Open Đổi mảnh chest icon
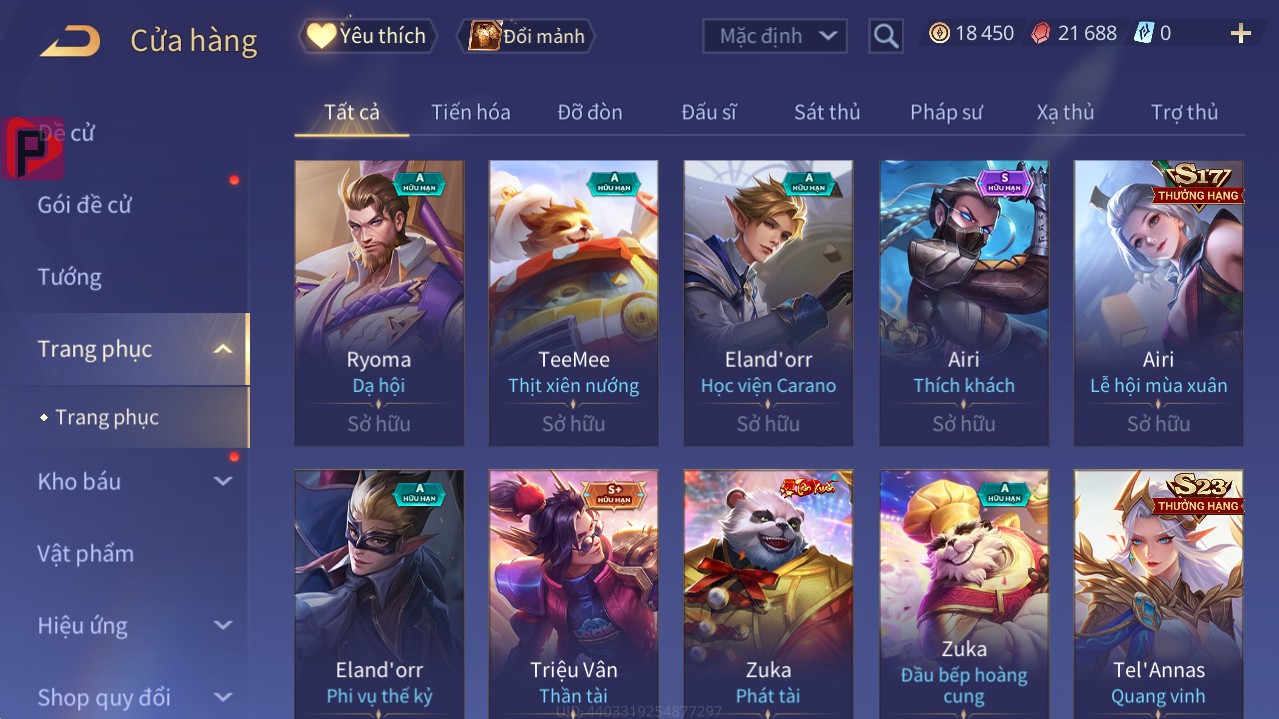Image resolution: width=1279 pixels, height=719 pixels. coord(526,36)
